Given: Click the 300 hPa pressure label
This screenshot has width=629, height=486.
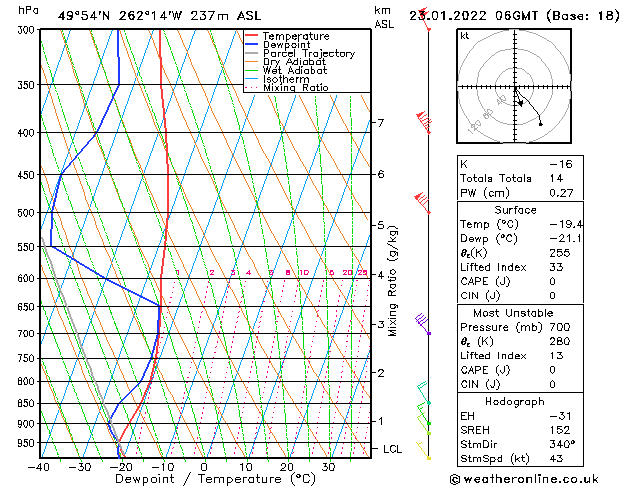Looking at the screenshot, I should click(28, 30).
